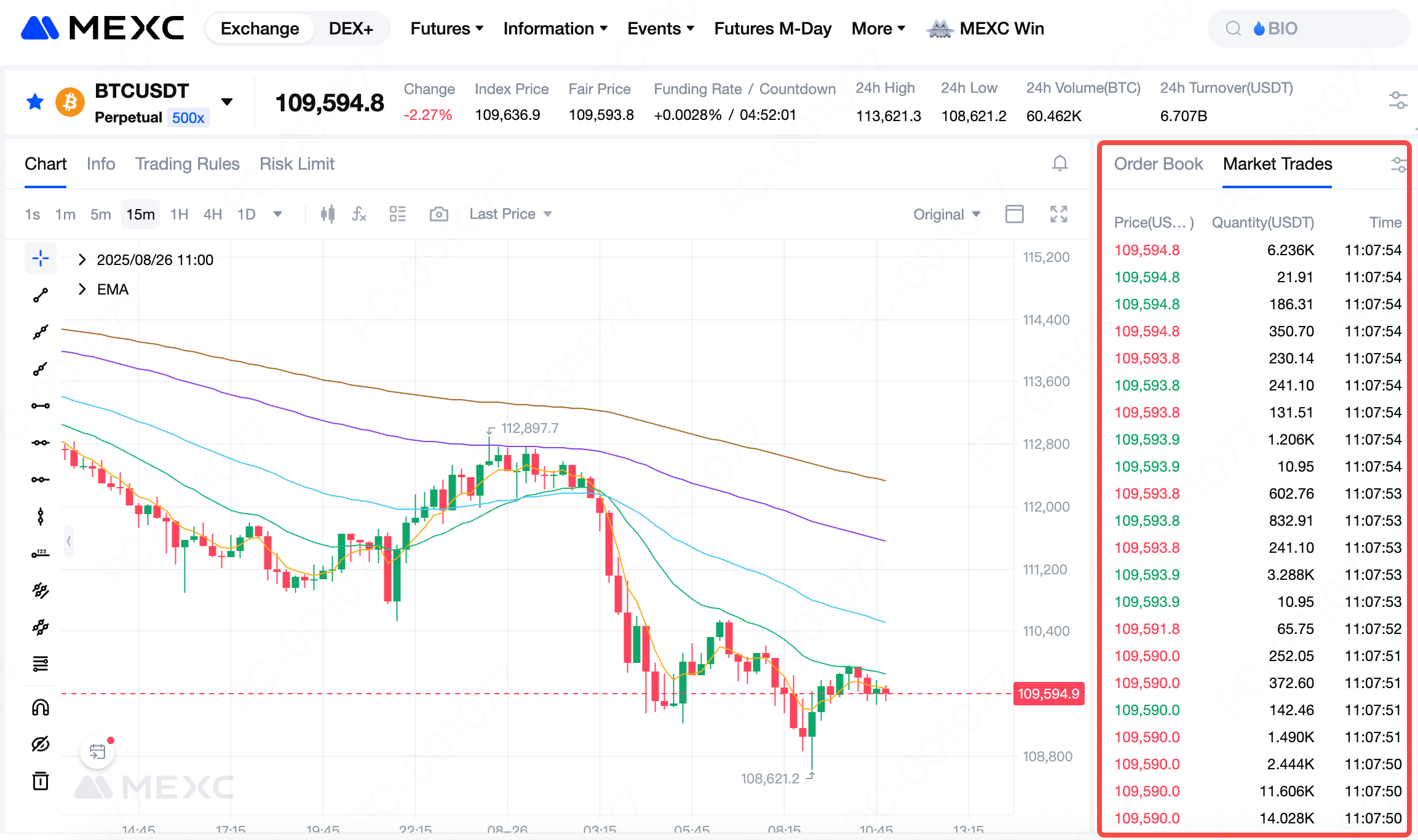The width and height of the screenshot is (1418, 840).
Task: Click the candlestick chart style icon
Action: tap(328, 214)
